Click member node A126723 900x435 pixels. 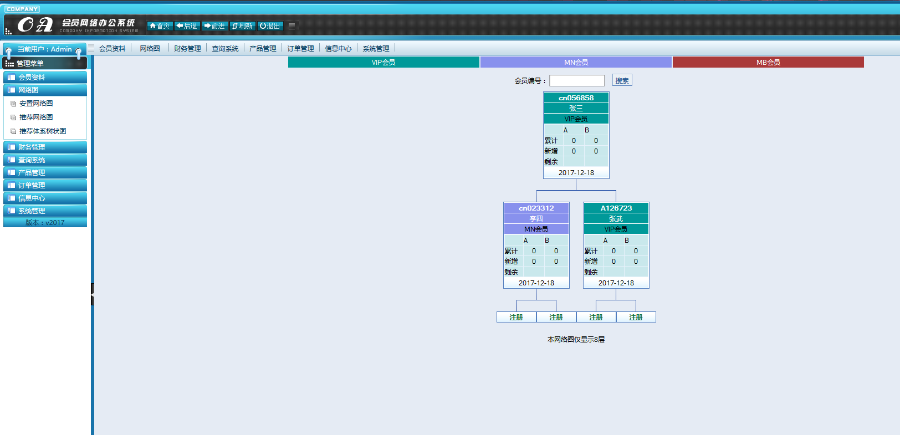coord(617,208)
